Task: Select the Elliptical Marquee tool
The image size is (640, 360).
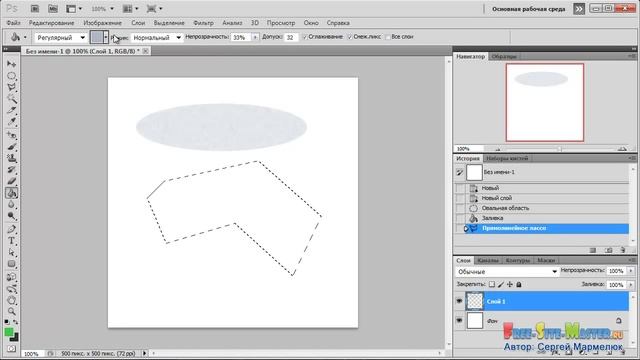Action: [x=11, y=76]
